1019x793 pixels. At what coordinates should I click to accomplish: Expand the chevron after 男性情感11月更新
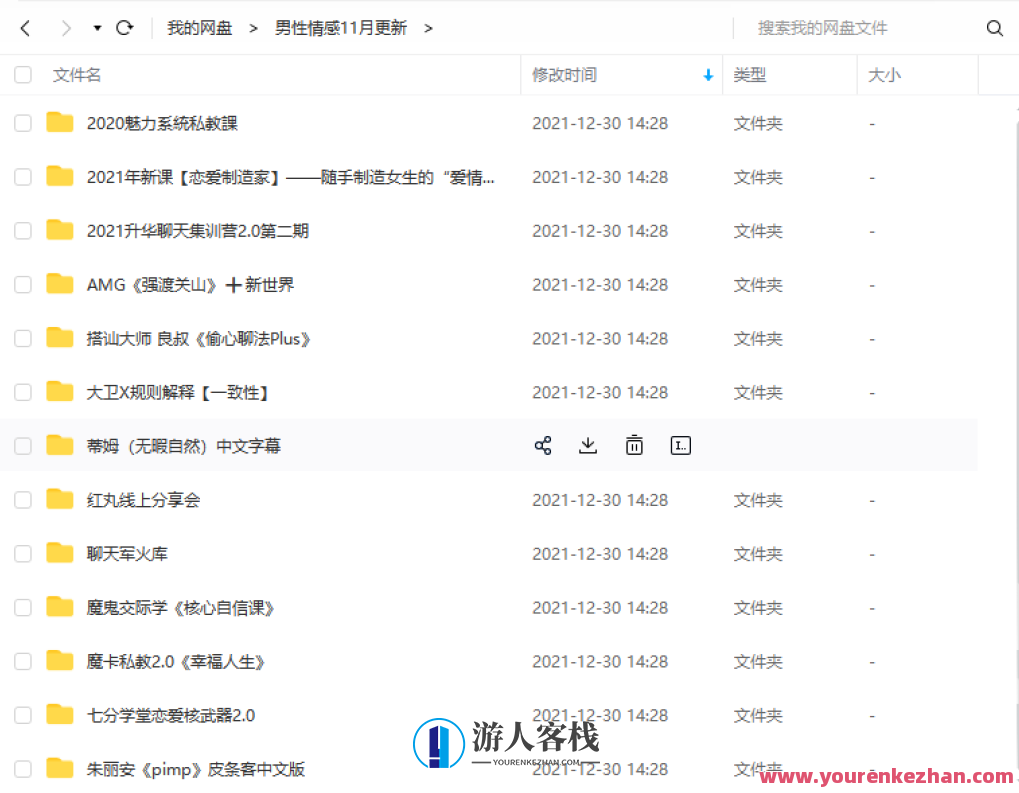click(x=427, y=28)
